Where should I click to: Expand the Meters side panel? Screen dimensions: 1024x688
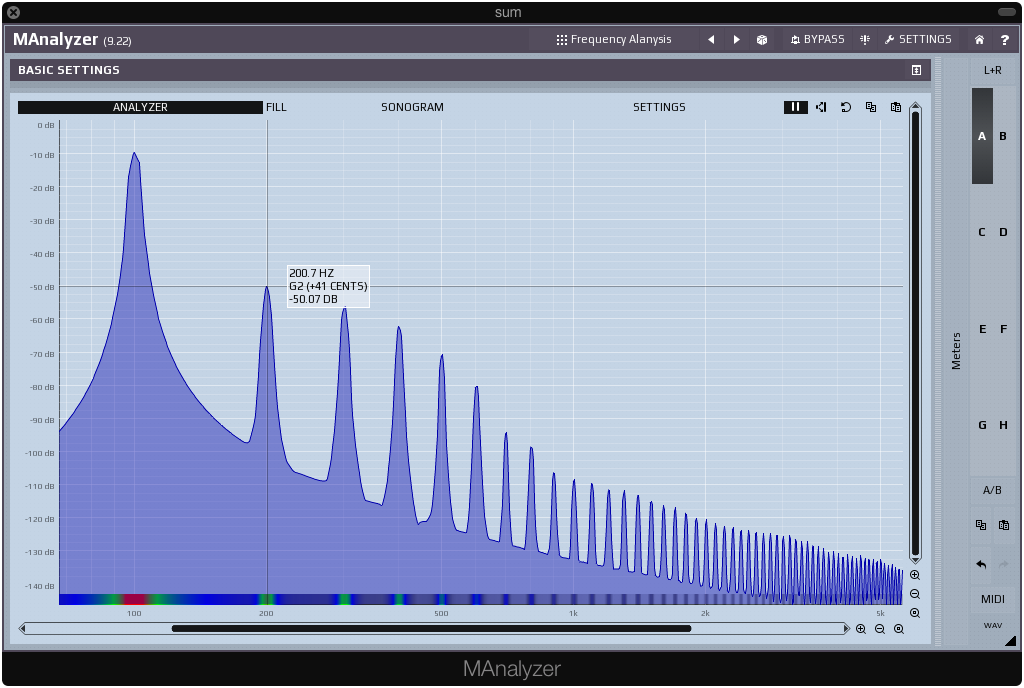pos(956,351)
